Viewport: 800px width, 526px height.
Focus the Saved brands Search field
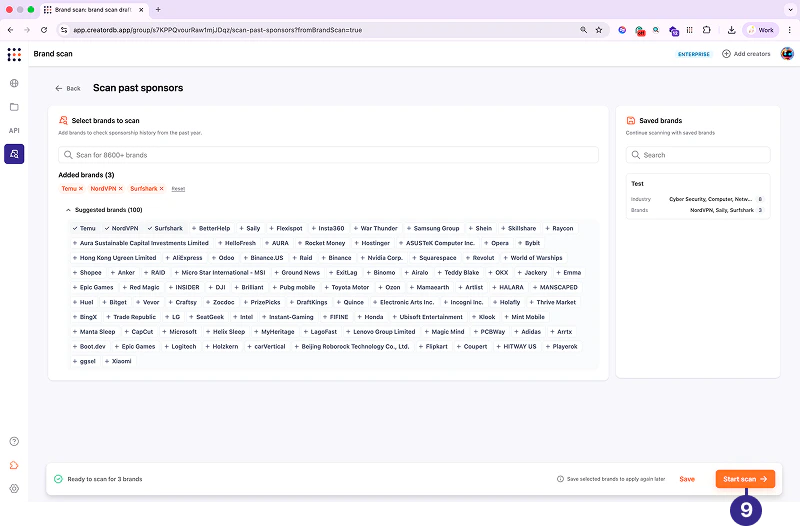698,155
